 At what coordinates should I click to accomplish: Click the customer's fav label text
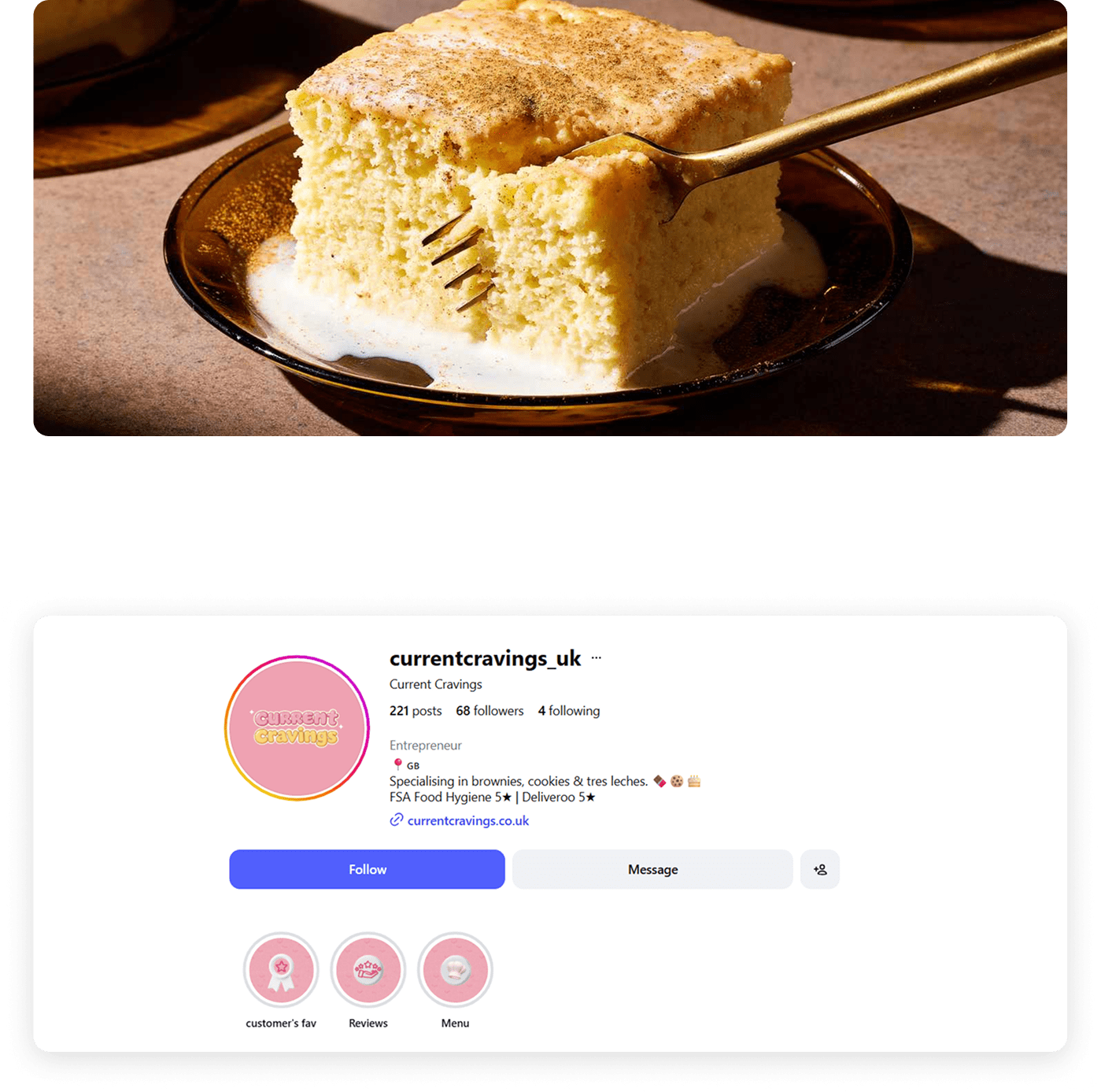281,1024
